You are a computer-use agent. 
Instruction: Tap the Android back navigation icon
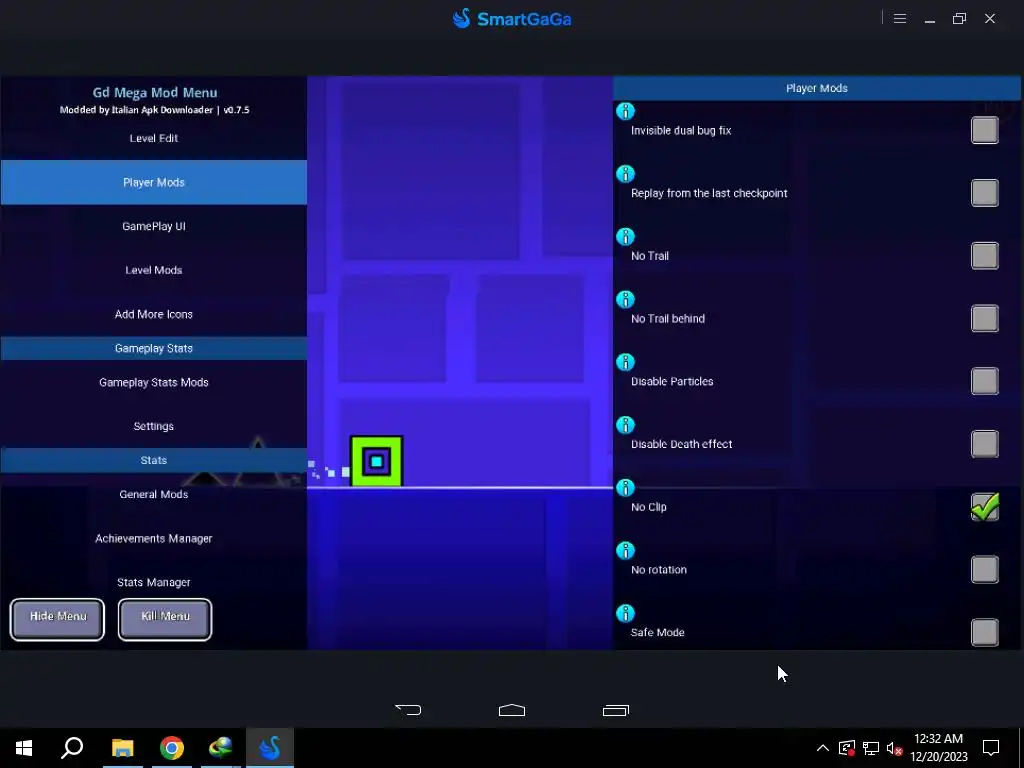point(408,710)
